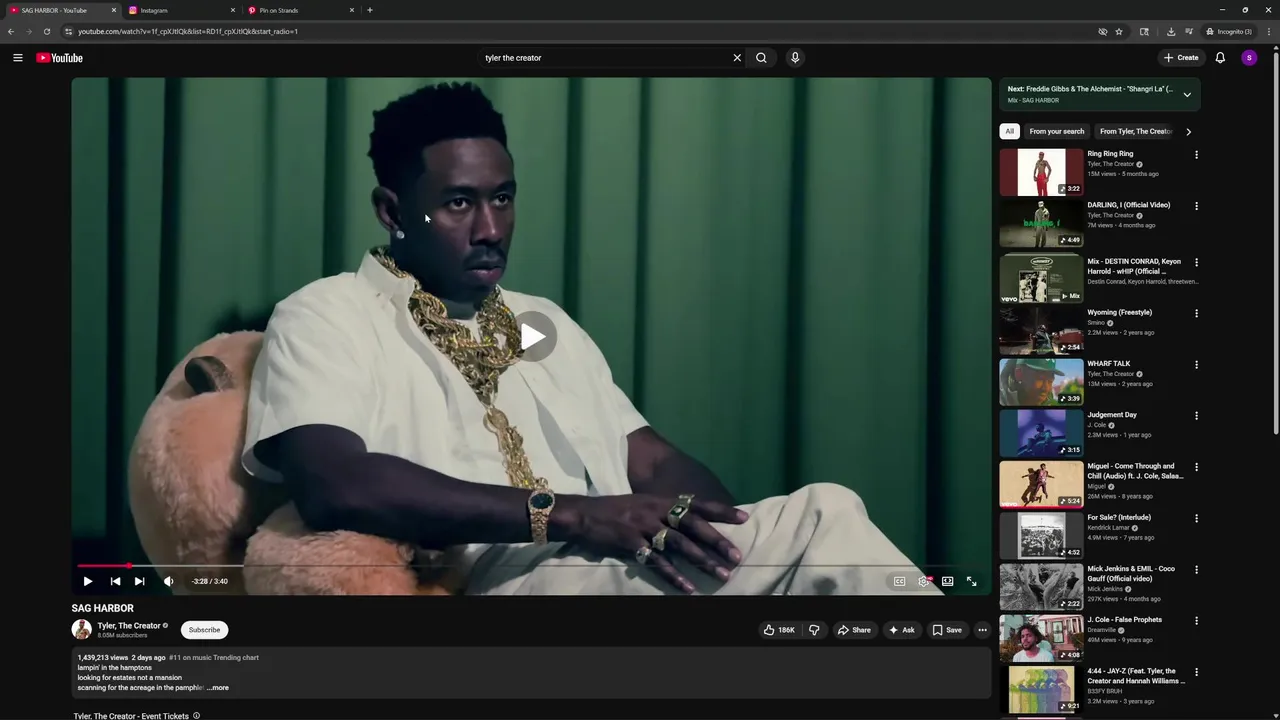This screenshot has height=720, width=1280.
Task: Open the Tyler, The Creator channel avatar
Action: pos(82,629)
